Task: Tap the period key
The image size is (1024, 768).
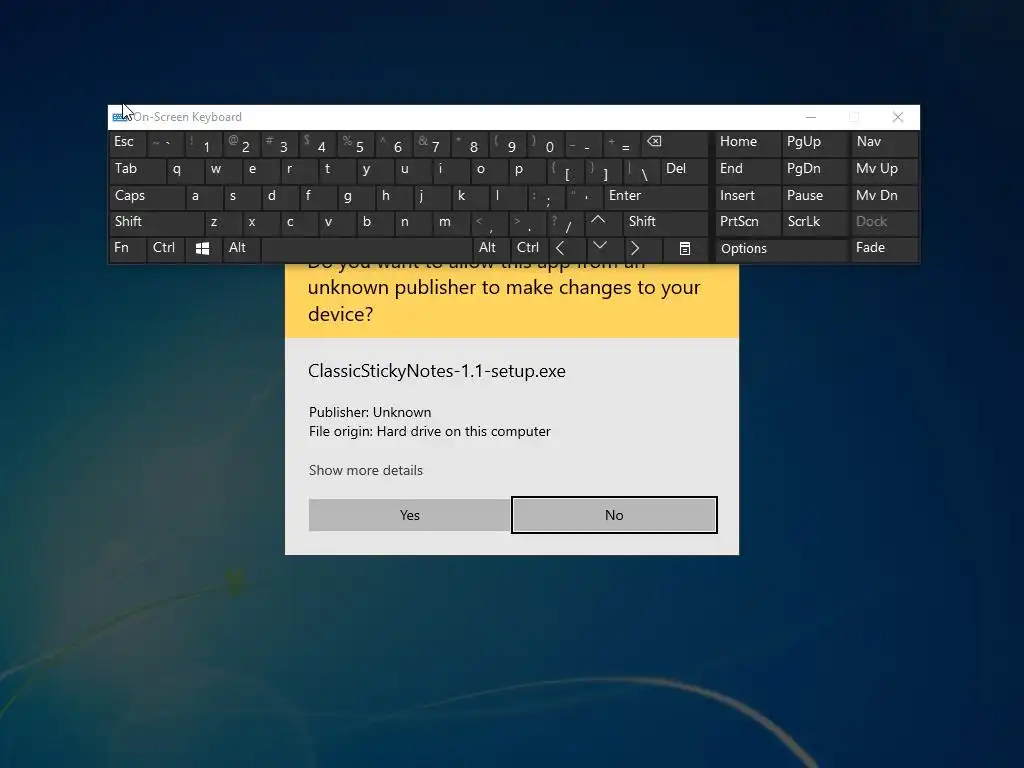Action: 528,223
